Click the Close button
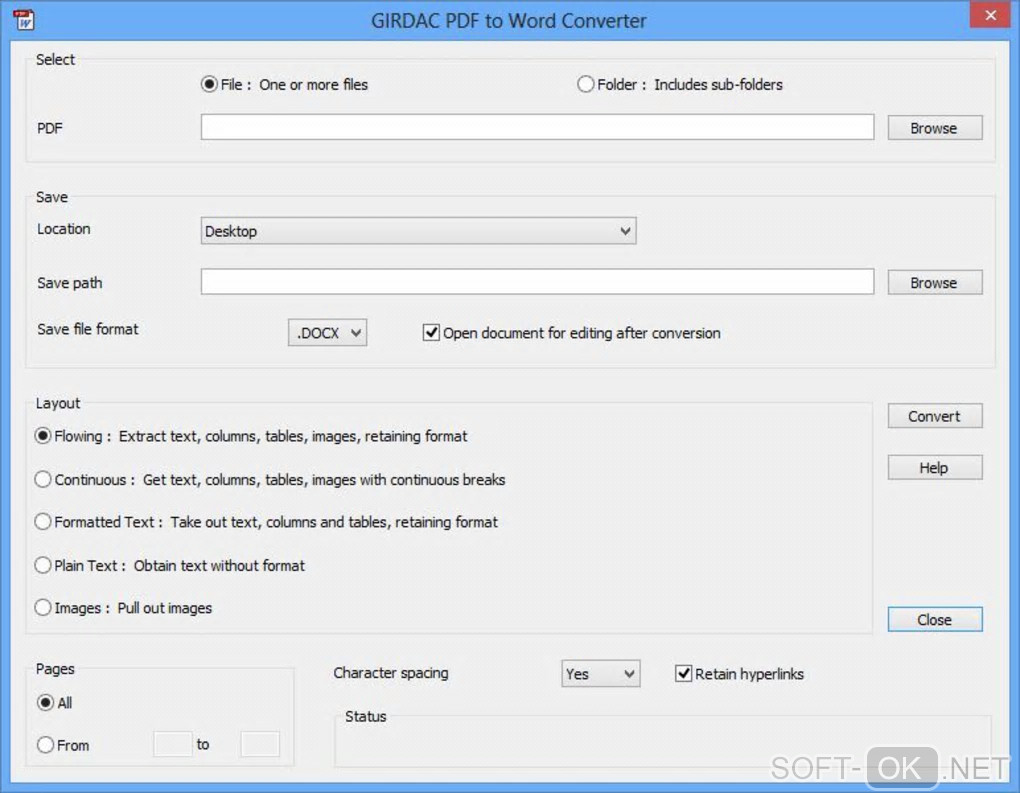 coord(935,619)
